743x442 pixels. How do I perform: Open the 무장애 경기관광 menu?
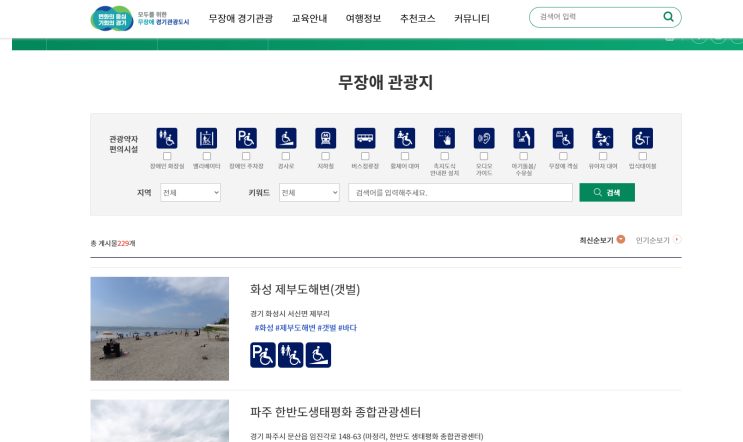click(x=241, y=18)
